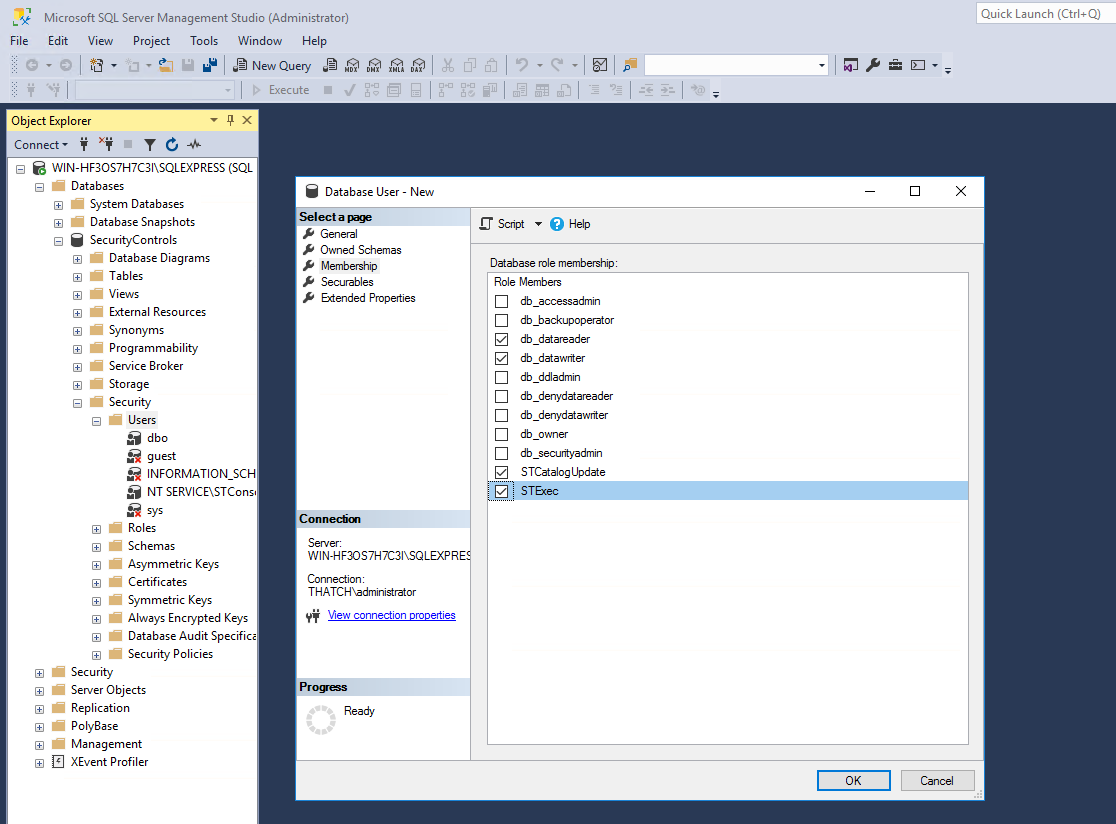This screenshot has height=824, width=1116.
Task: Click the Disconnect icon in Object Explorer
Action: tap(105, 144)
